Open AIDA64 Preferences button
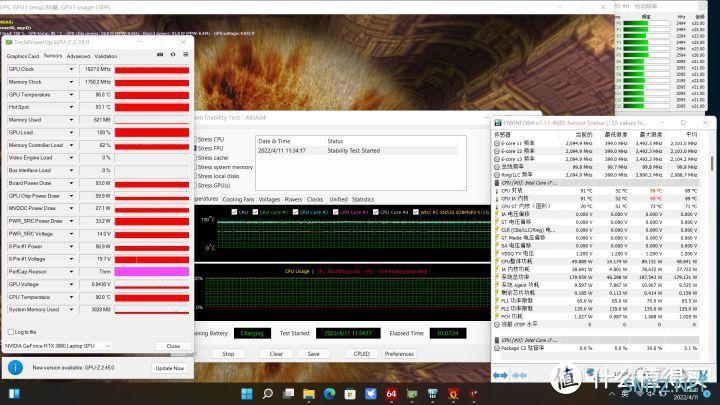Viewport: 720px width, 405px height. [399, 354]
